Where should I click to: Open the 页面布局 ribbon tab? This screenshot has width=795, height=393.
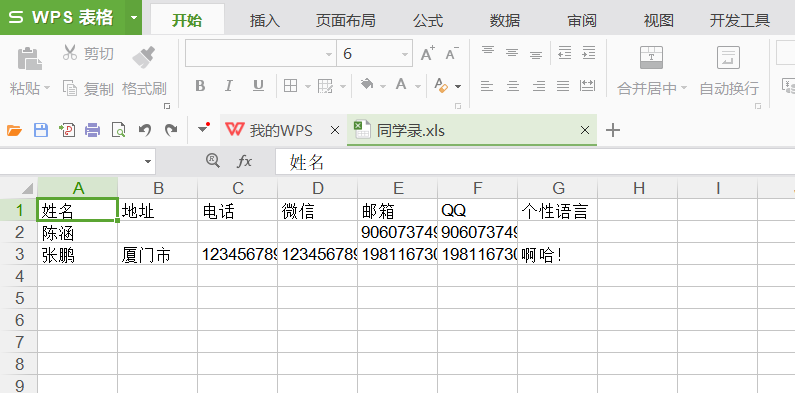[x=345, y=20]
